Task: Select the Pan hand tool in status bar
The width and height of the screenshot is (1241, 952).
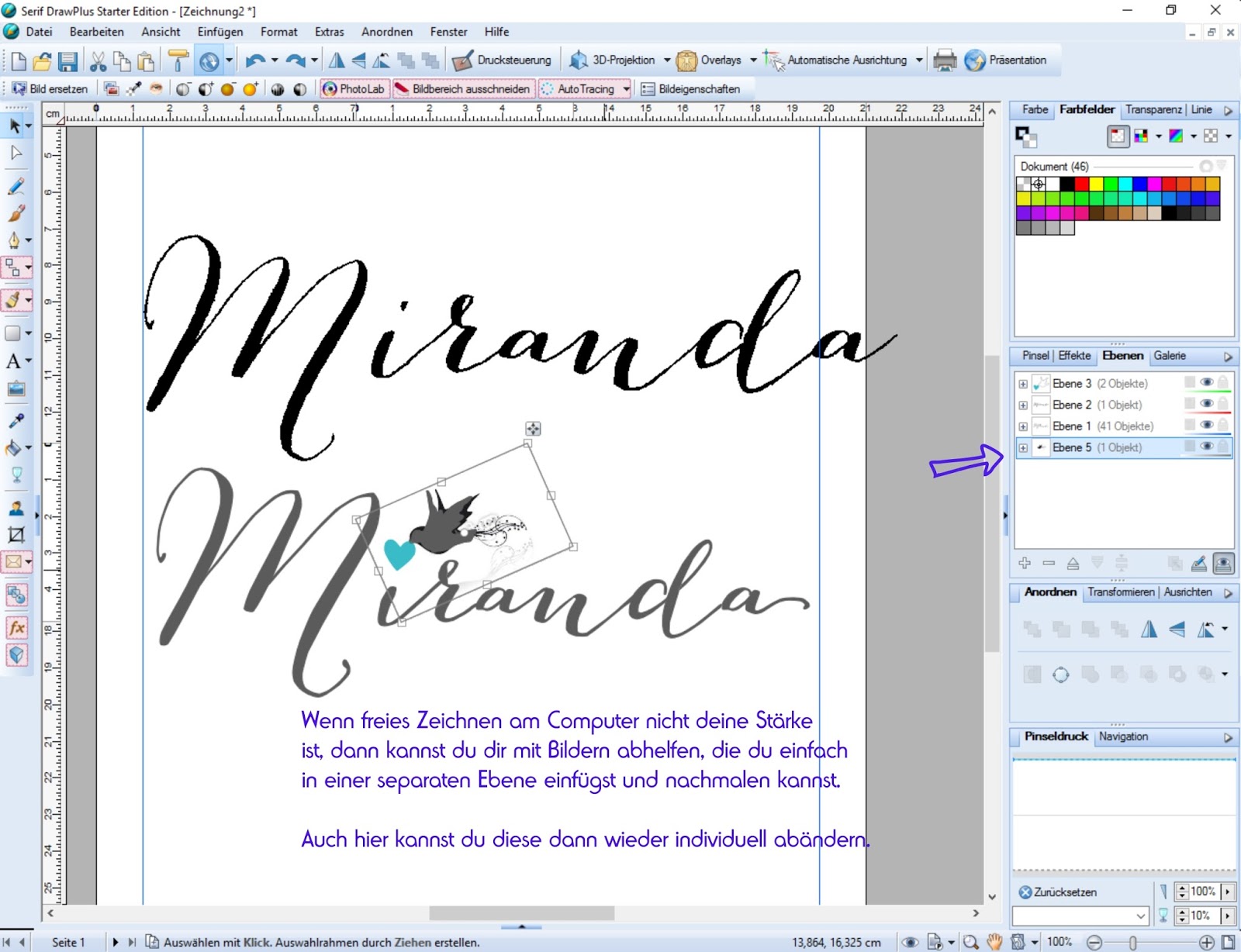Action: [995, 943]
